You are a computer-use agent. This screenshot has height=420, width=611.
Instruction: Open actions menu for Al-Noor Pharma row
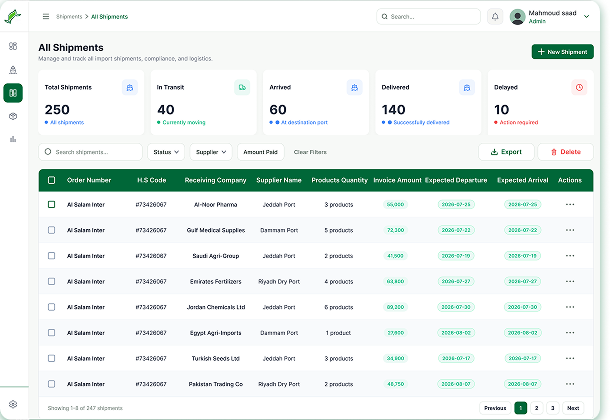[570, 205]
